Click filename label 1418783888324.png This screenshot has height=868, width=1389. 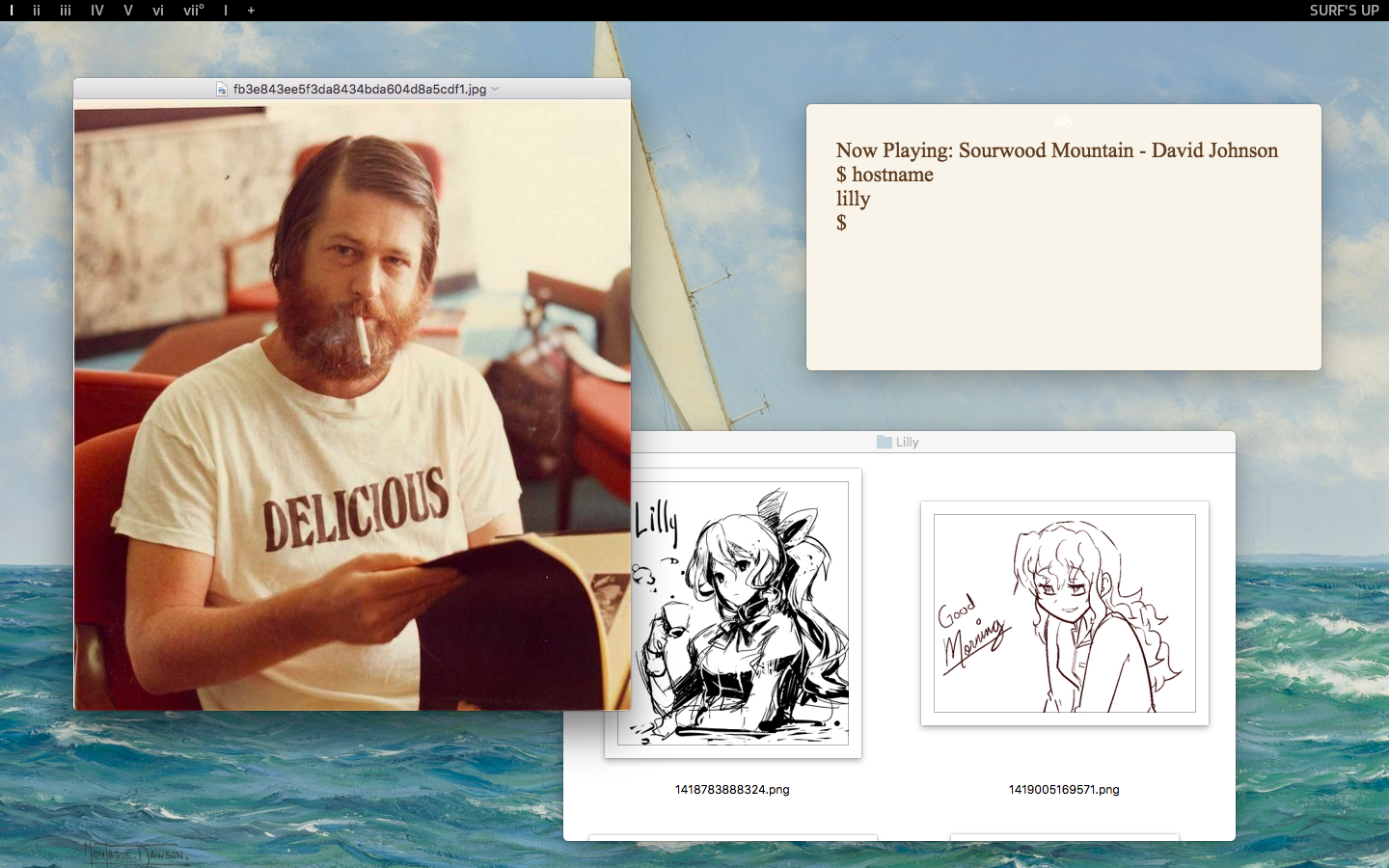coord(732,789)
